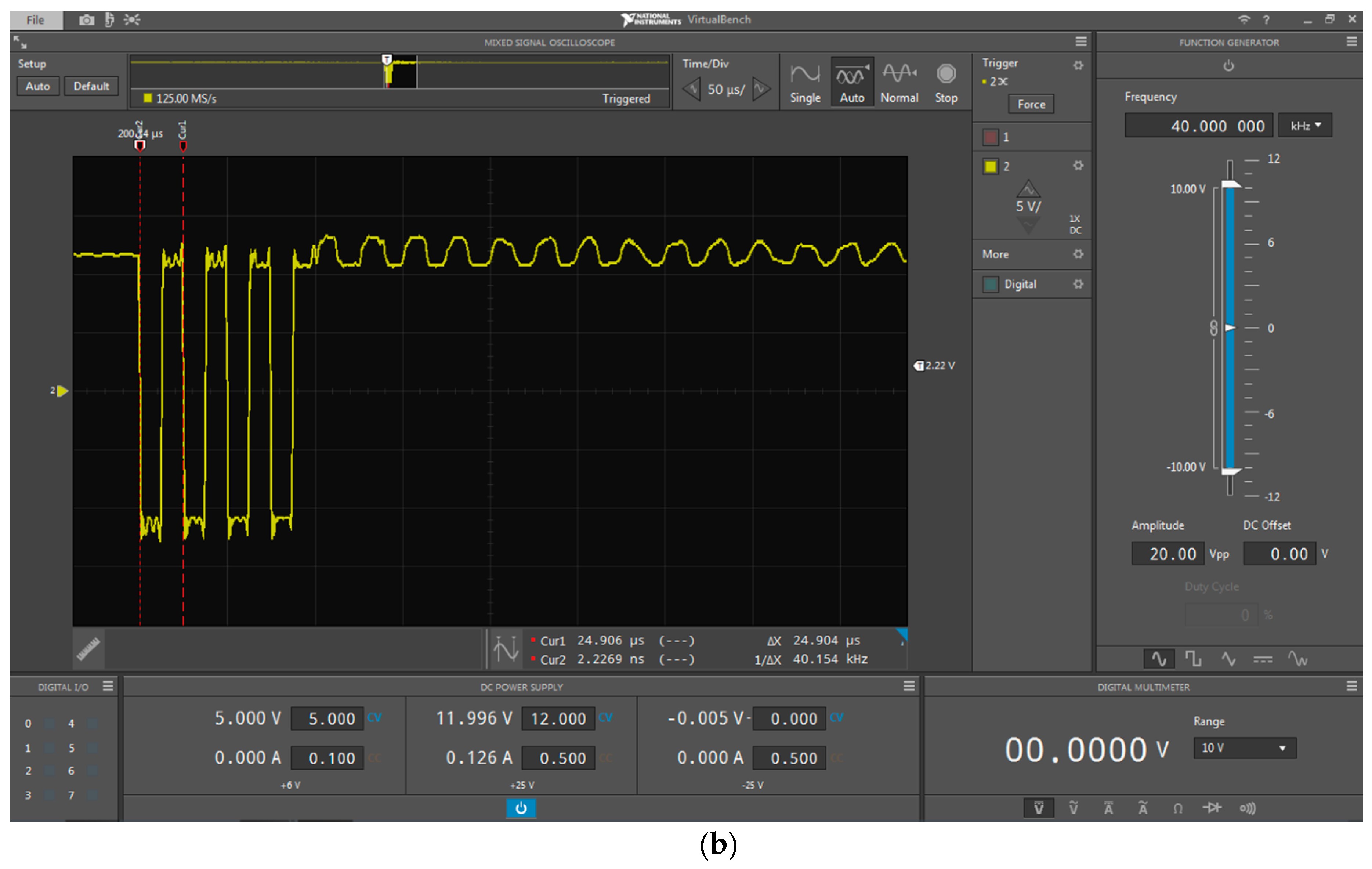The image size is (1372, 869).
Task: Click the Force trigger button
Action: point(1031,104)
